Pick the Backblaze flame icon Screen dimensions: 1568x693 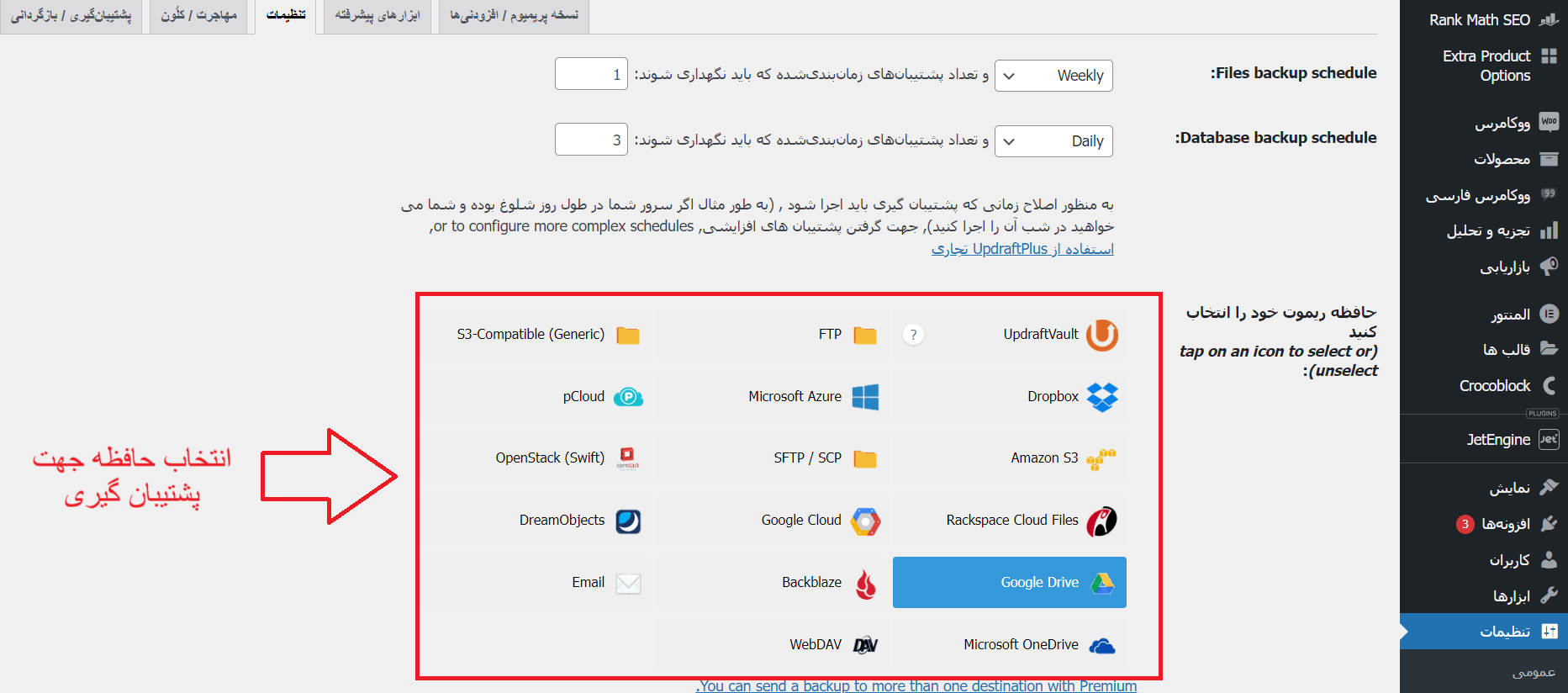coord(865,584)
